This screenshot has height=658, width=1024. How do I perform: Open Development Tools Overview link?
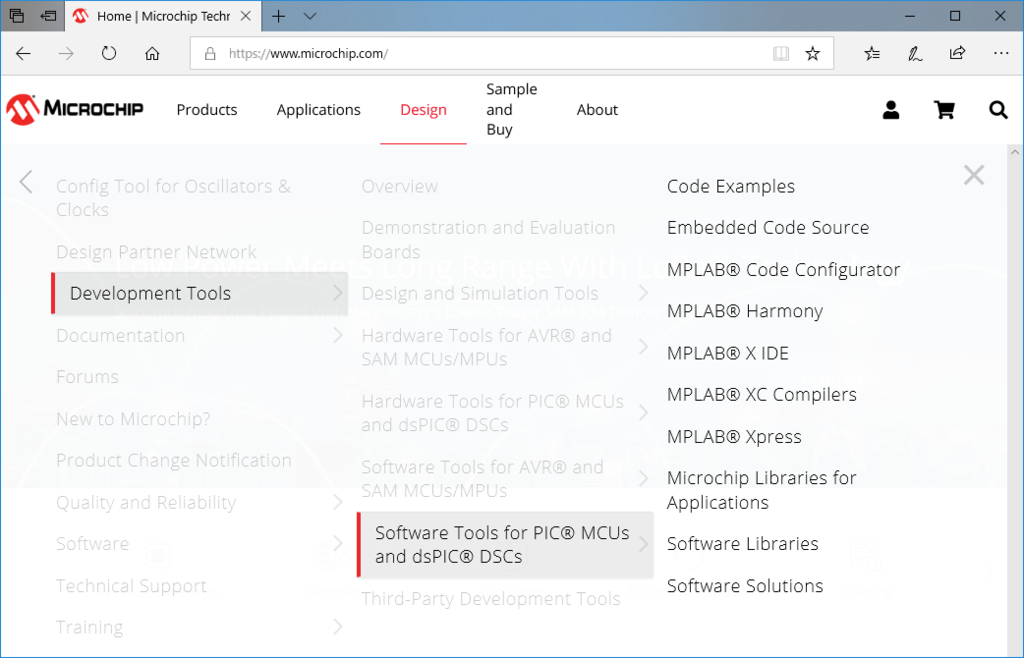400,186
